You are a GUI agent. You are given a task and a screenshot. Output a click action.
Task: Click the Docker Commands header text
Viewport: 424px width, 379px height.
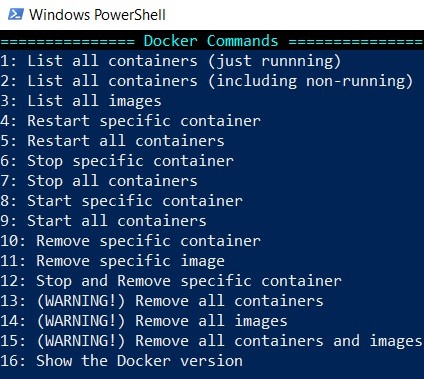pos(211,41)
